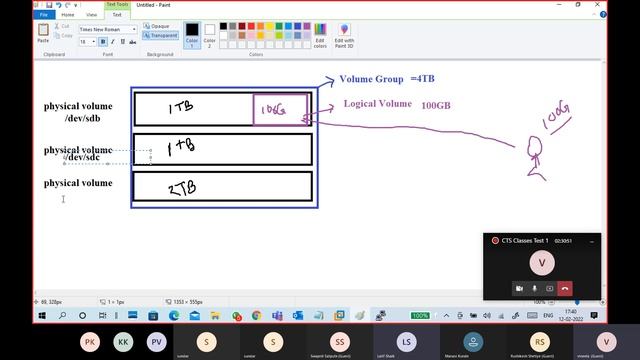Pick the green color swatch
The height and width of the screenshot is (360, 640).
click(279, 26)
